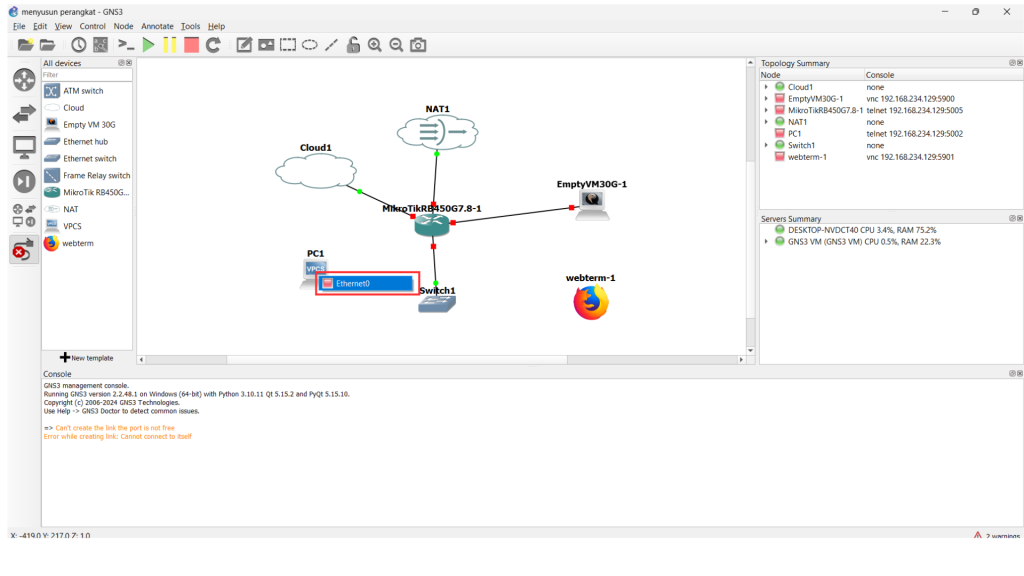This screenshot has width=1024, height=576.
Task: Start all nodes with green play icon
Action: pyautogui.click(x=148, y=45)
